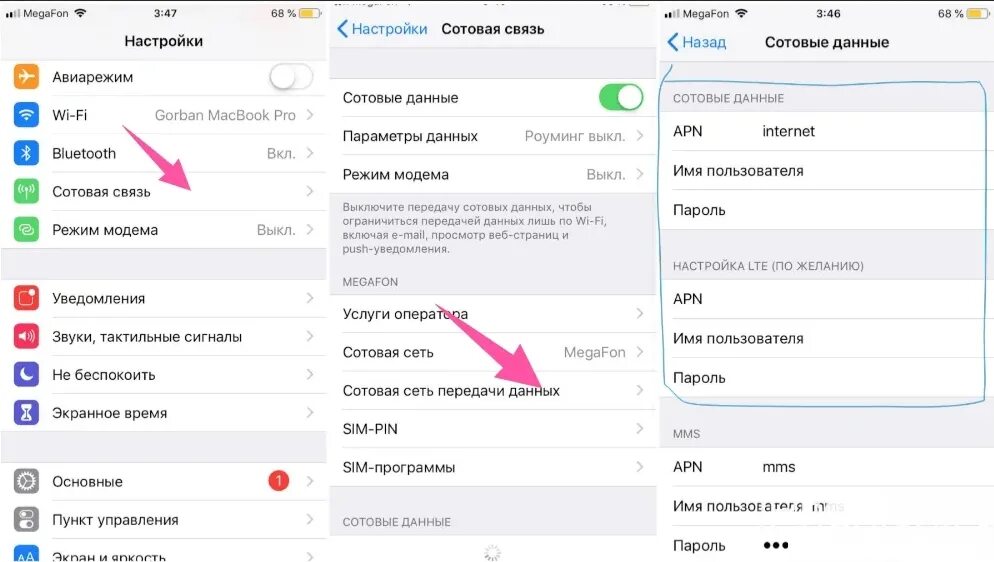This screenshot has width=994, height=562.
Task: Tap the red Уведомления icon
Action: pos(26,298)
